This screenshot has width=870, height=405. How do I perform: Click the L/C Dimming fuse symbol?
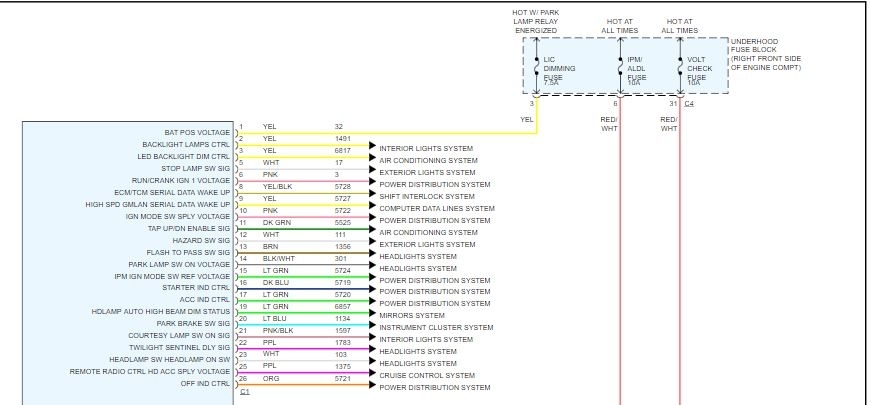536,68
